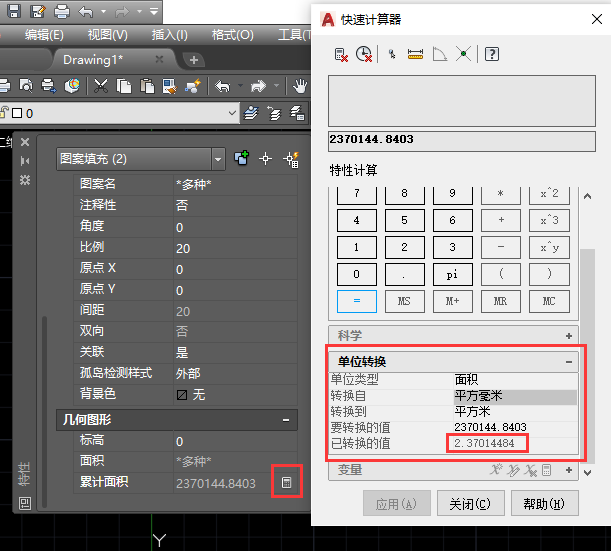Click the 孤岛检测样式 value 外部
Screen dimensions: 611x551
[x=235, y=374]
